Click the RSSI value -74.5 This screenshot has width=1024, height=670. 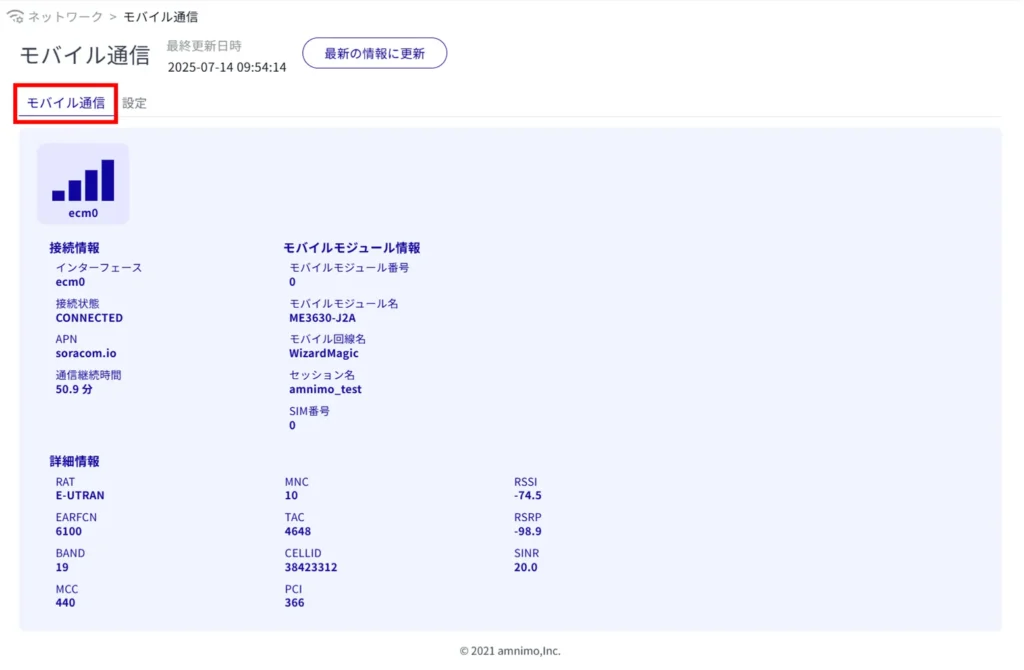(x=528, y=495)
